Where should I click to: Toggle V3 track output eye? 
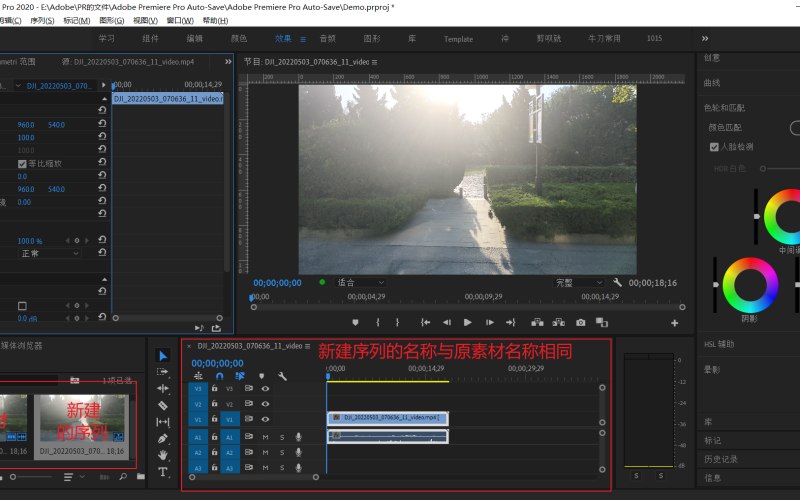[x=265, y=388]
